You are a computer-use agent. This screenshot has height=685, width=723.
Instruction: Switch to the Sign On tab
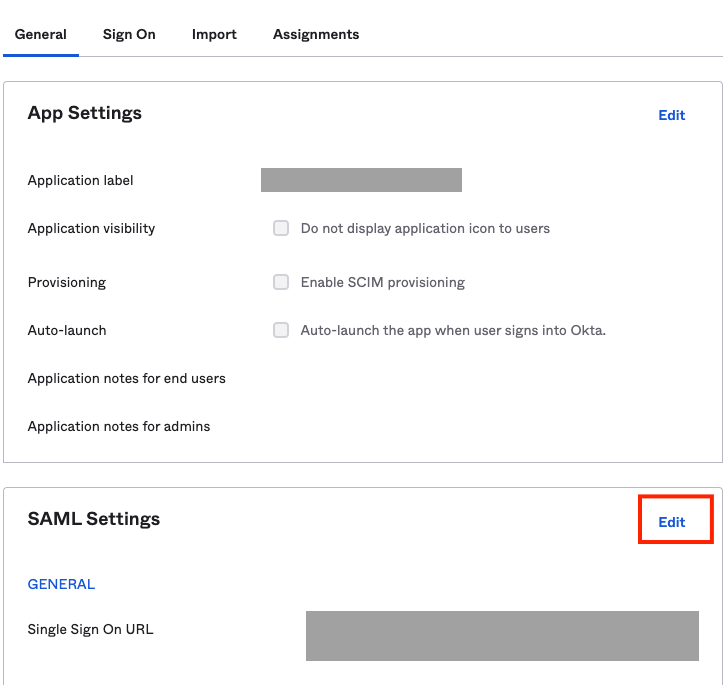(129, 35)
